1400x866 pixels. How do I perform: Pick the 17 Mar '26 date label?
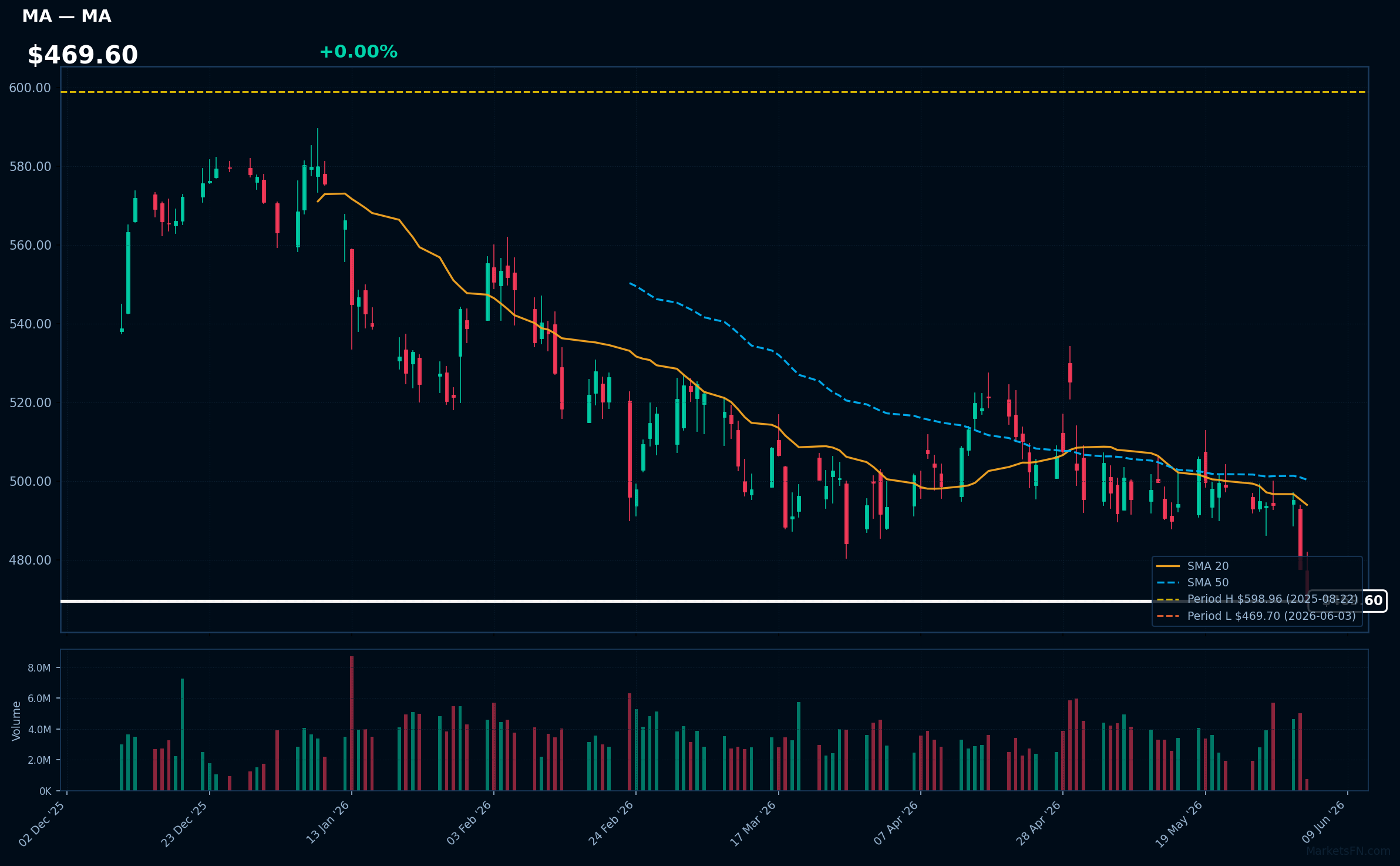(753, 824)
